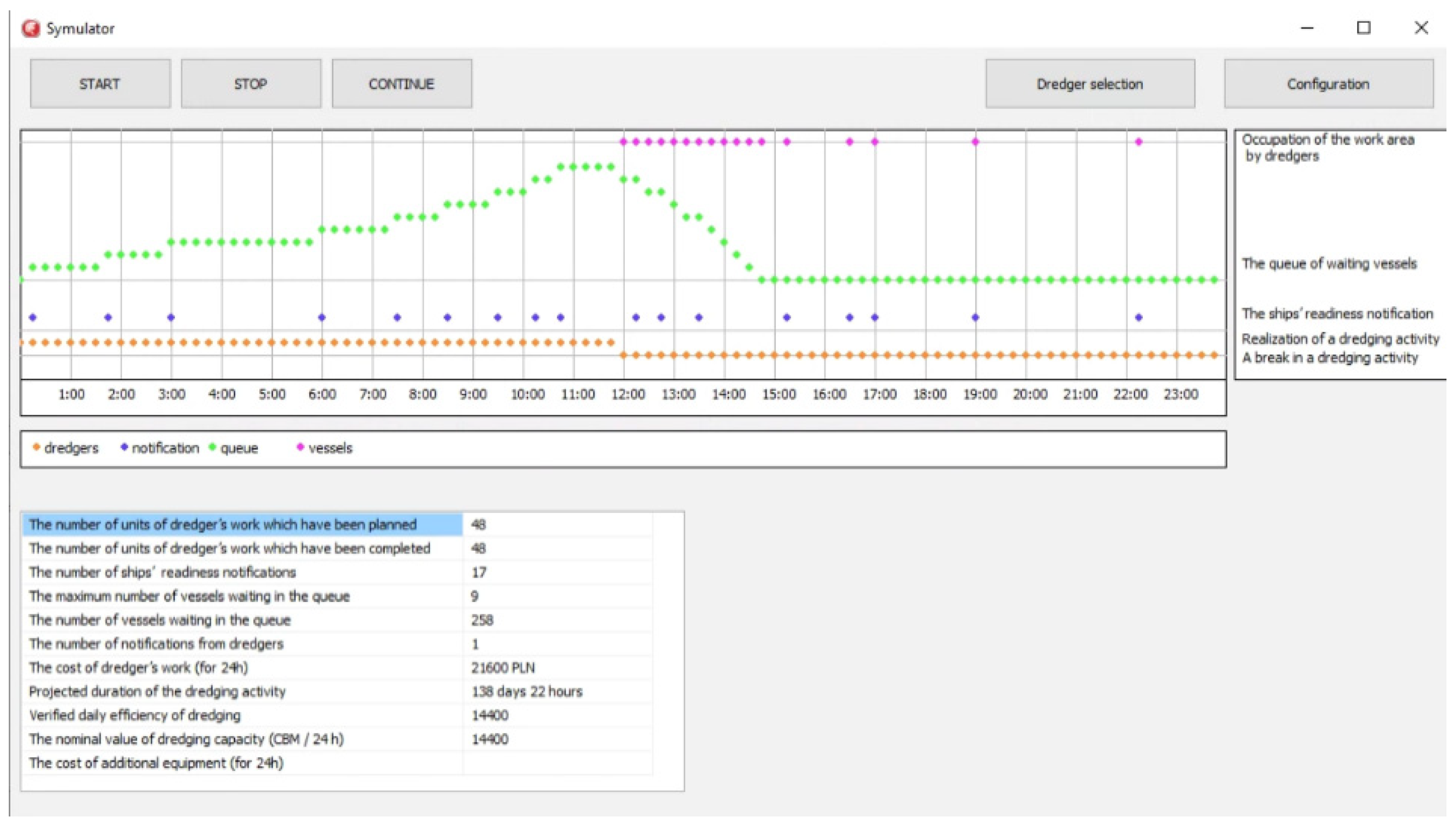Click 'Realization of a dredging activity' label
1456x826 pixels.
click(x=1340, y=339)
